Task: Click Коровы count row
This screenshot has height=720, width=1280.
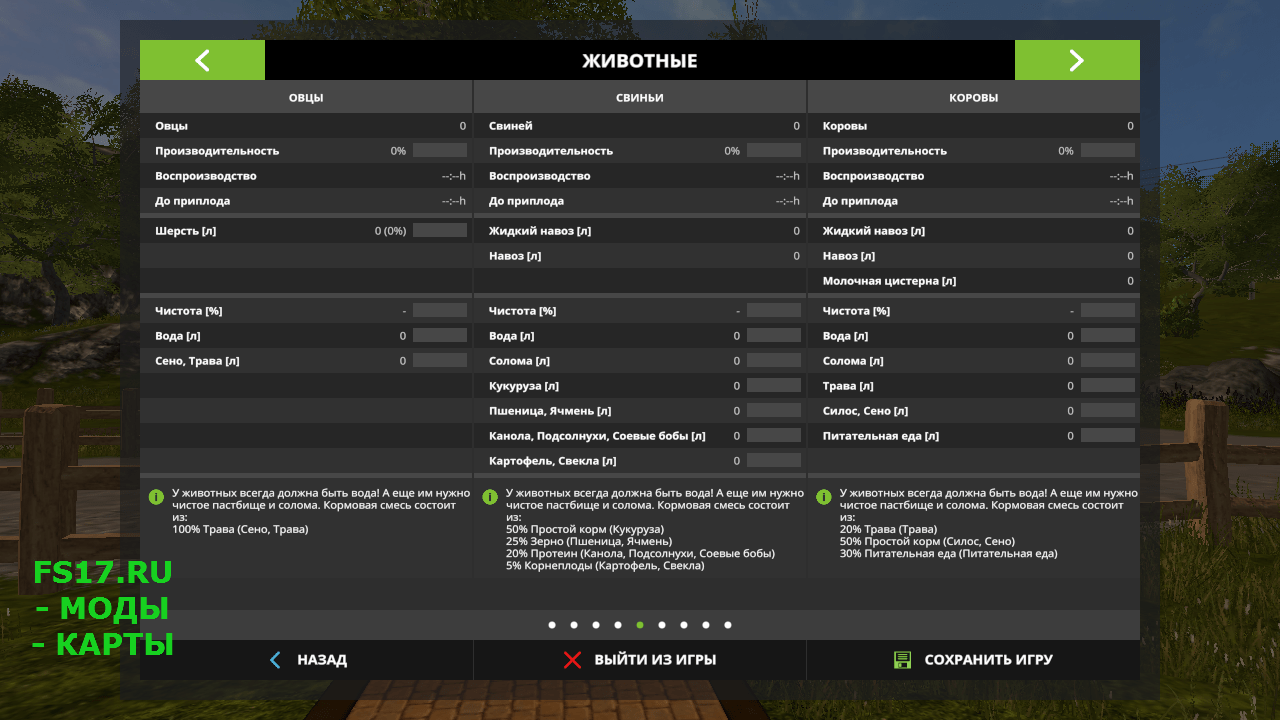Action: point(973,126)
